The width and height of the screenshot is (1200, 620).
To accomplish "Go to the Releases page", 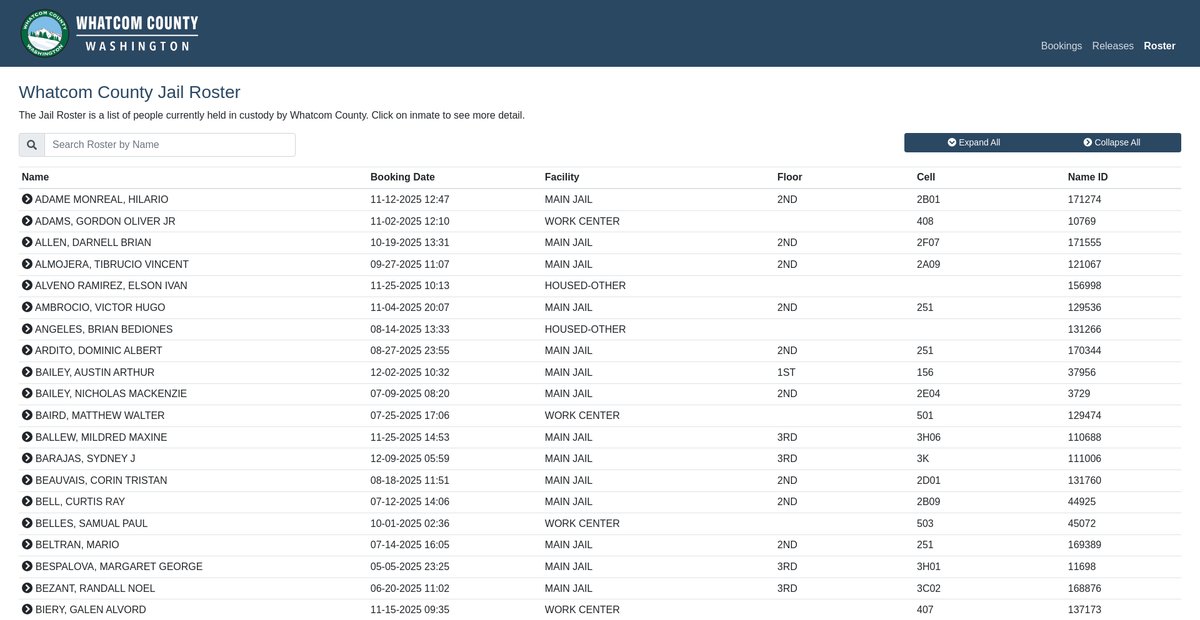I will [1112, 46].
